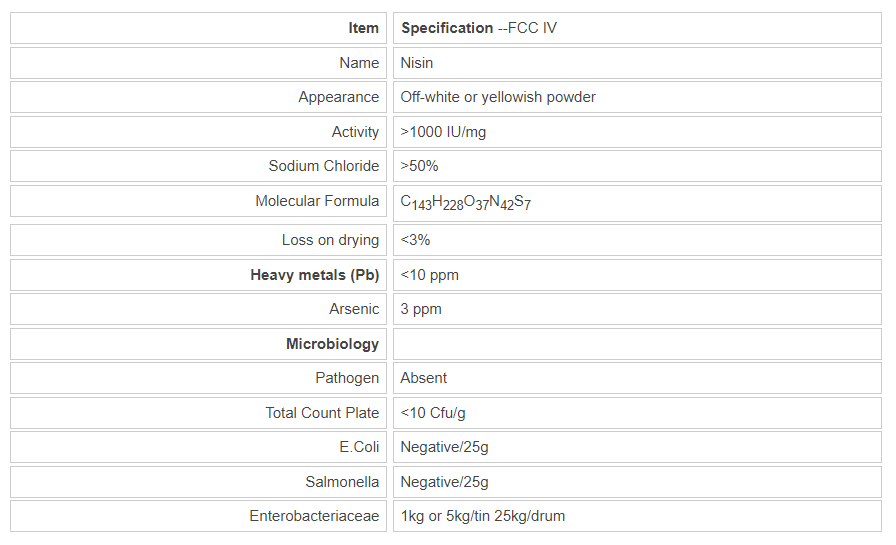Select the Heavy metals (Pb) label
Screen dimensions: 896x545
[314, 274]
